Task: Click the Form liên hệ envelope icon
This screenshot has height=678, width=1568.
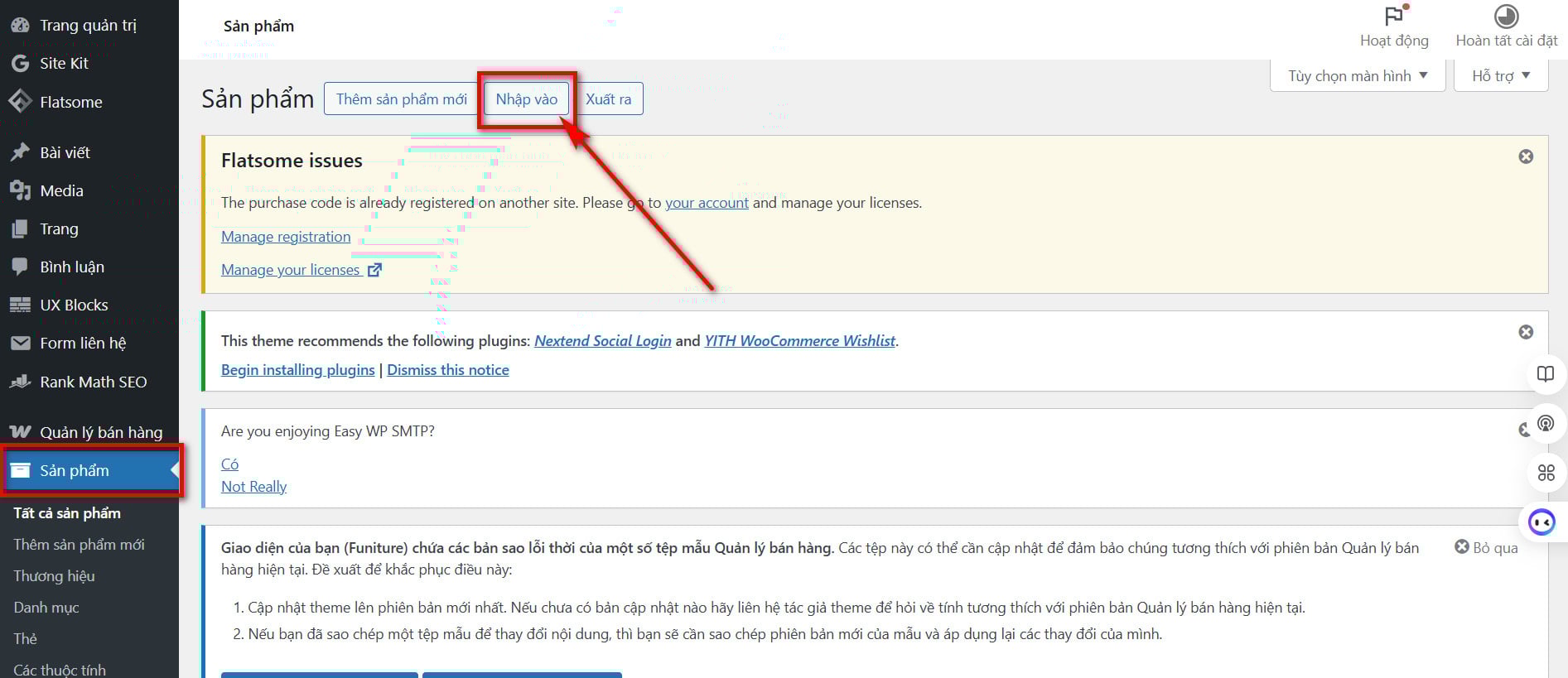Action: (20, 343)
